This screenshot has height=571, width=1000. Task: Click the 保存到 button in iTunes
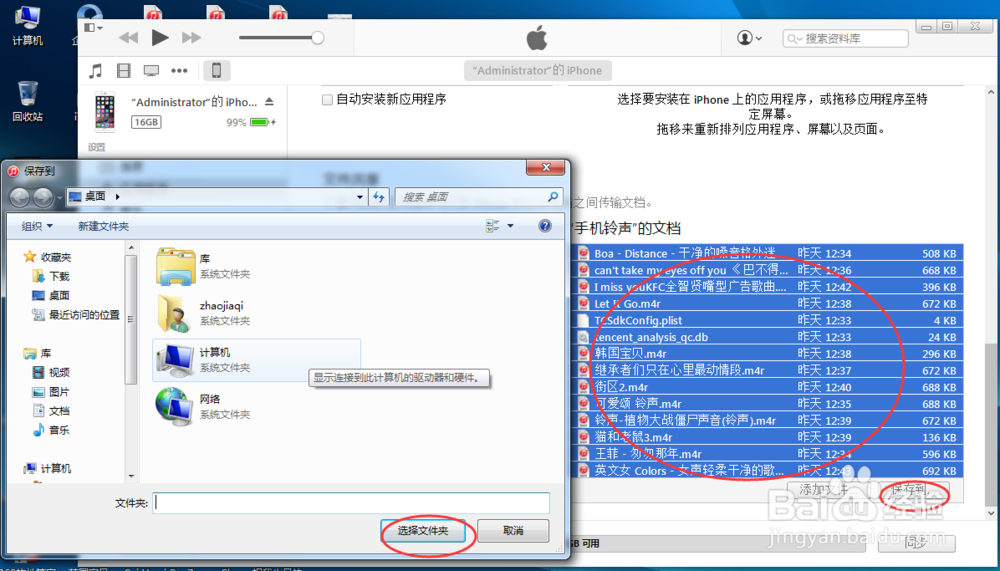(913, 491)
